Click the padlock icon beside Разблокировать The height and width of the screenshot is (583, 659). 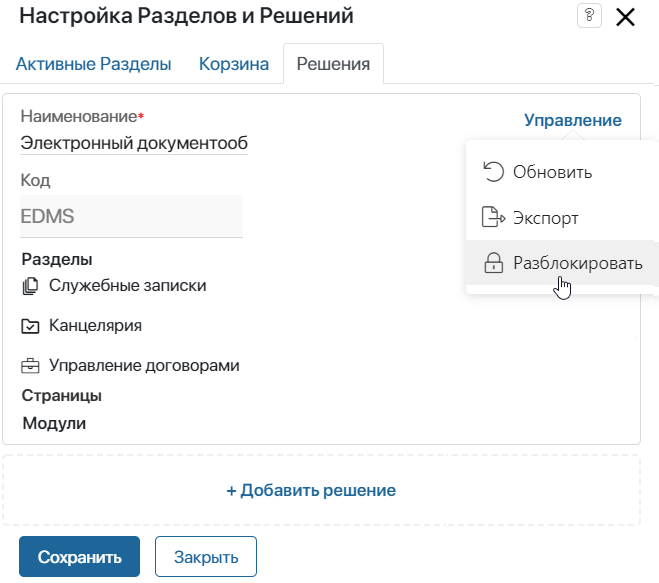pyautogui.click(x=493, y=263)
